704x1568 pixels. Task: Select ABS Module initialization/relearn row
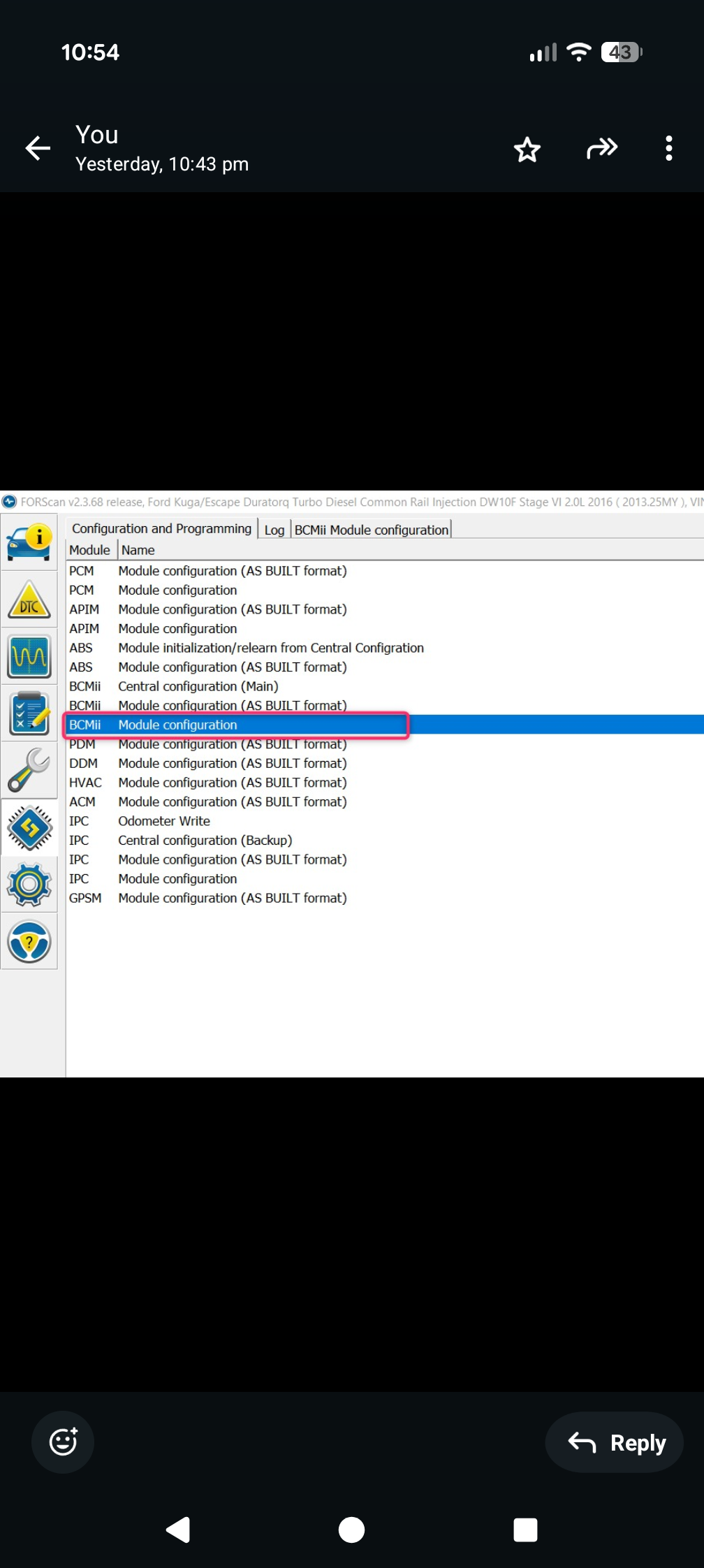coord(384,648)
